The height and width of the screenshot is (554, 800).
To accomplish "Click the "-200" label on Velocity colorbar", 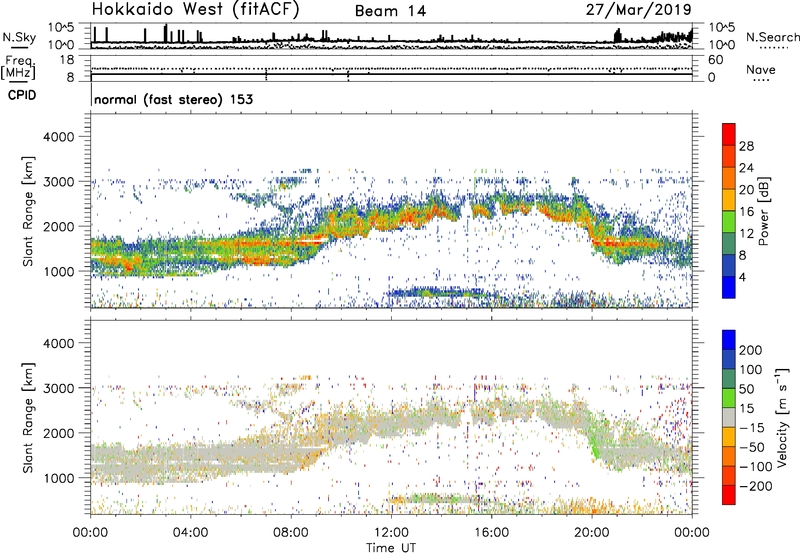I will (x=756, y=486).
